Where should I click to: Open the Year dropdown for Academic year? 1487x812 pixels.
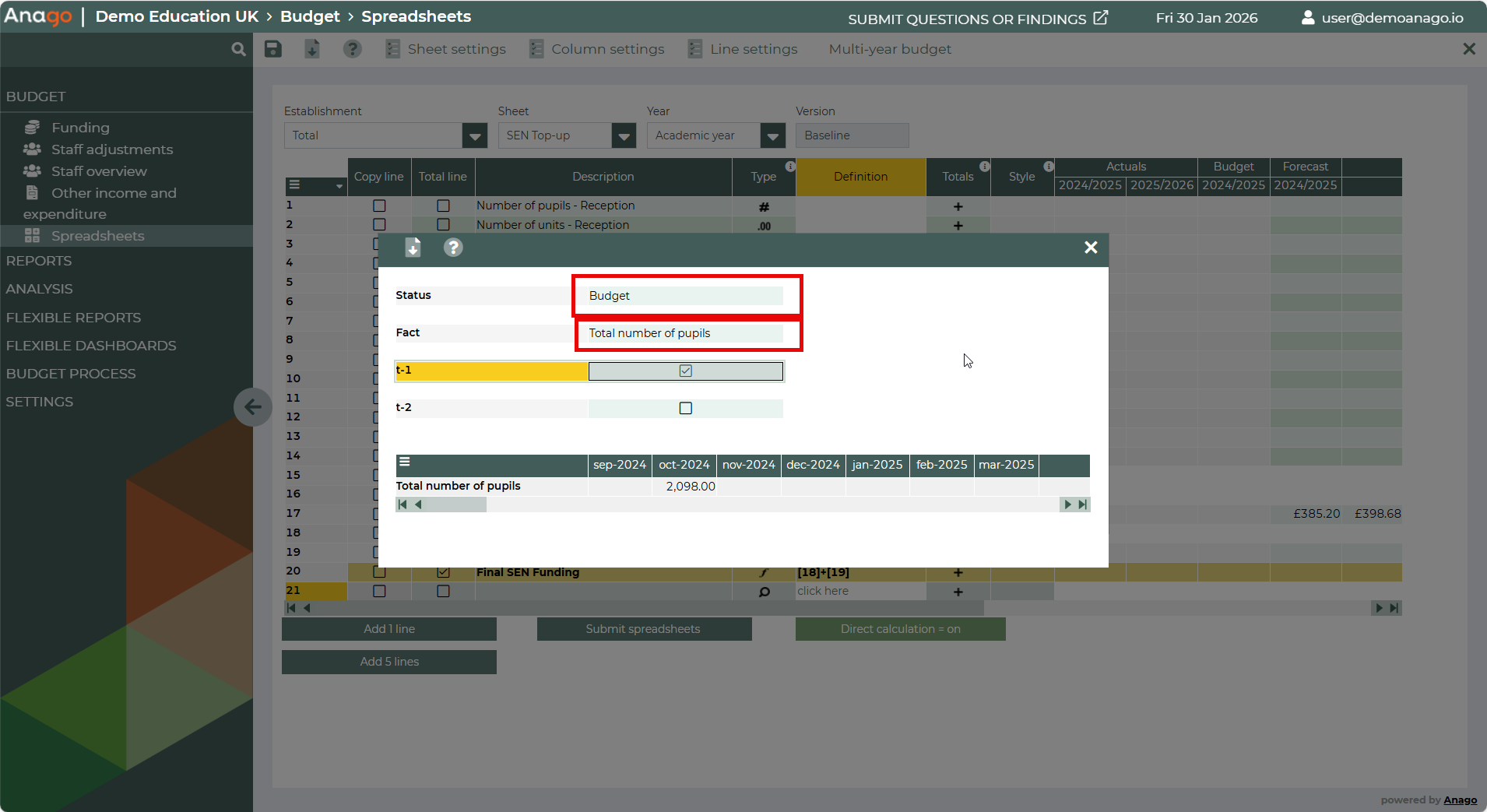772,136
